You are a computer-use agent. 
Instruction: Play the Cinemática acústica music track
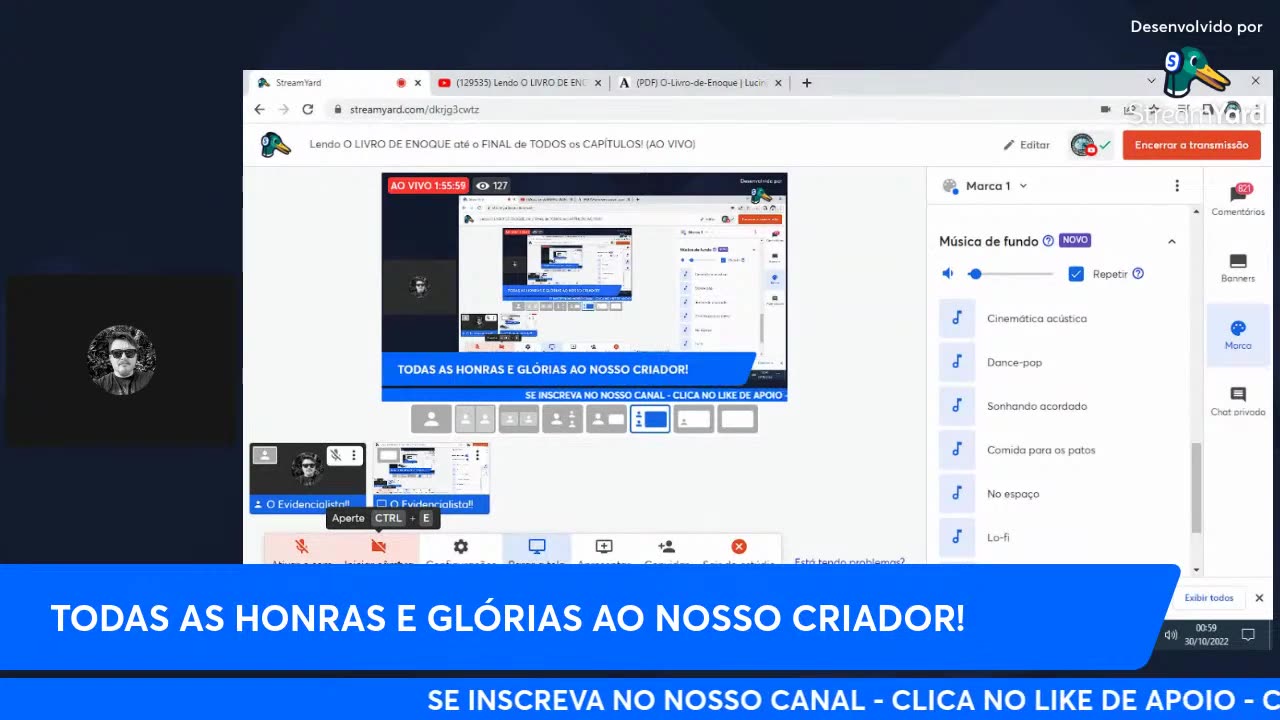957,318
